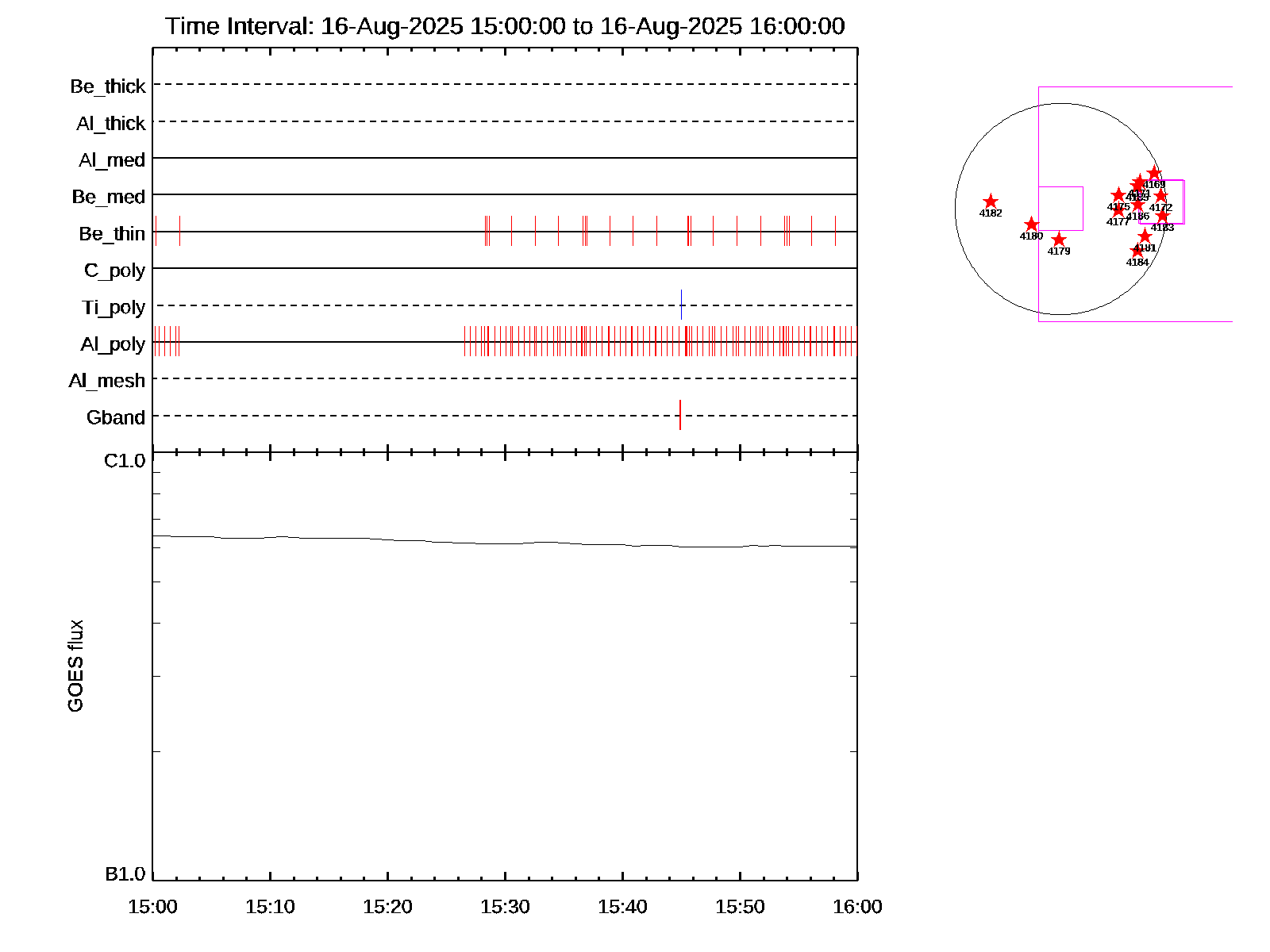
Task: Click the B1.0 GOES flux axis label
Action: pyautogui.click(x=125, y=874)
